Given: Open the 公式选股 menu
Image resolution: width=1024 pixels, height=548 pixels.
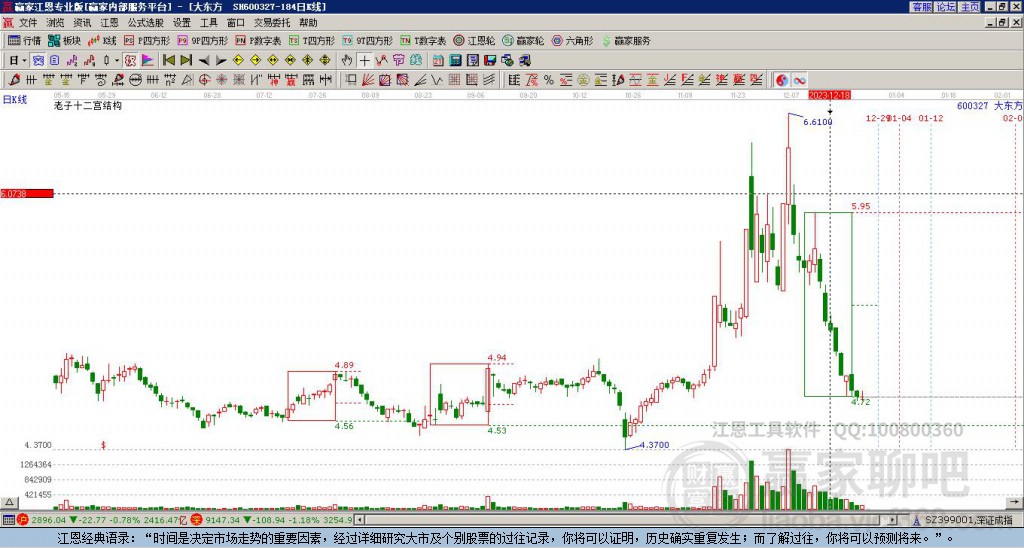Looking at the screenshot, I should point(145,23).
